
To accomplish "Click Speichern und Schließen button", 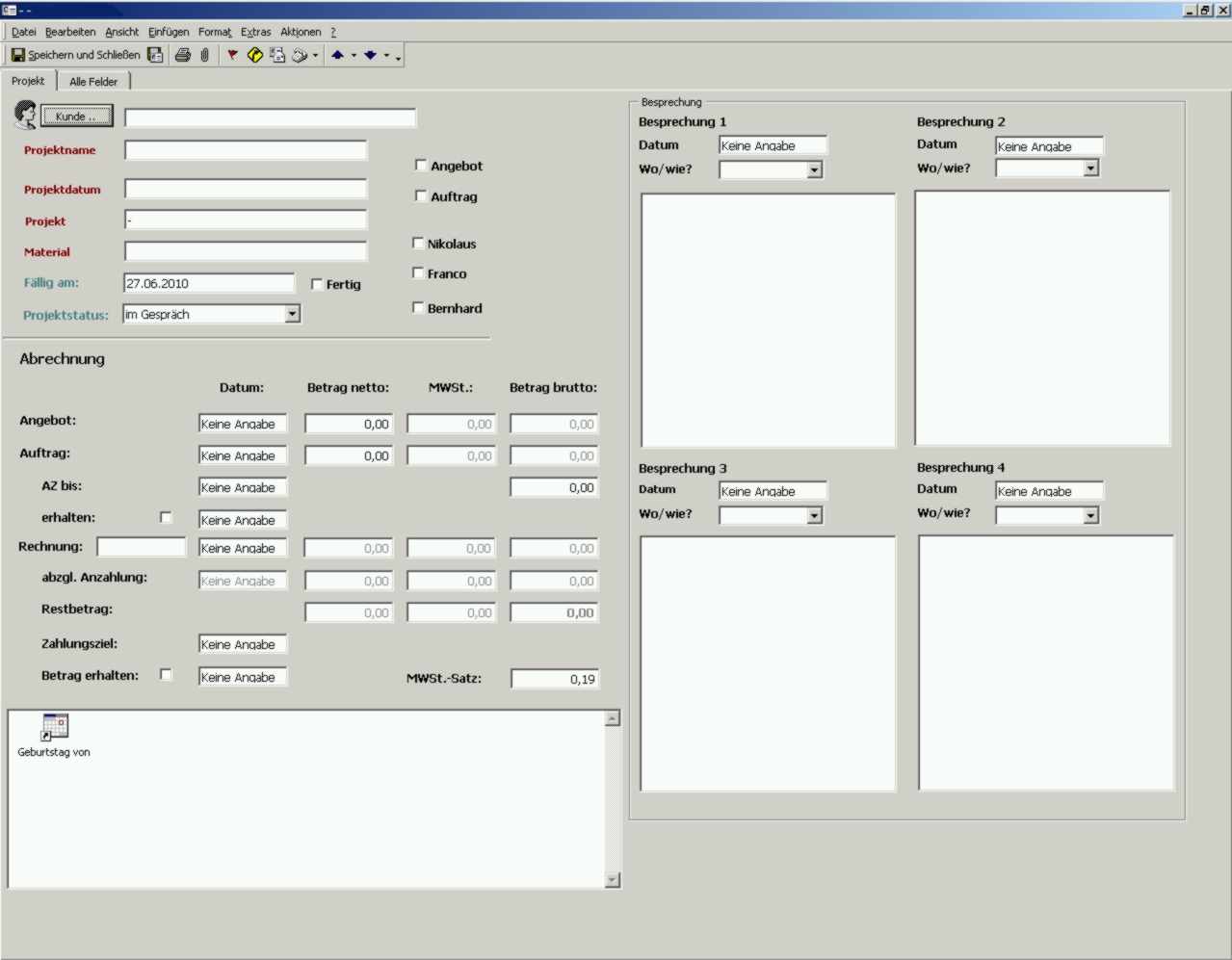I will (75, 56).
